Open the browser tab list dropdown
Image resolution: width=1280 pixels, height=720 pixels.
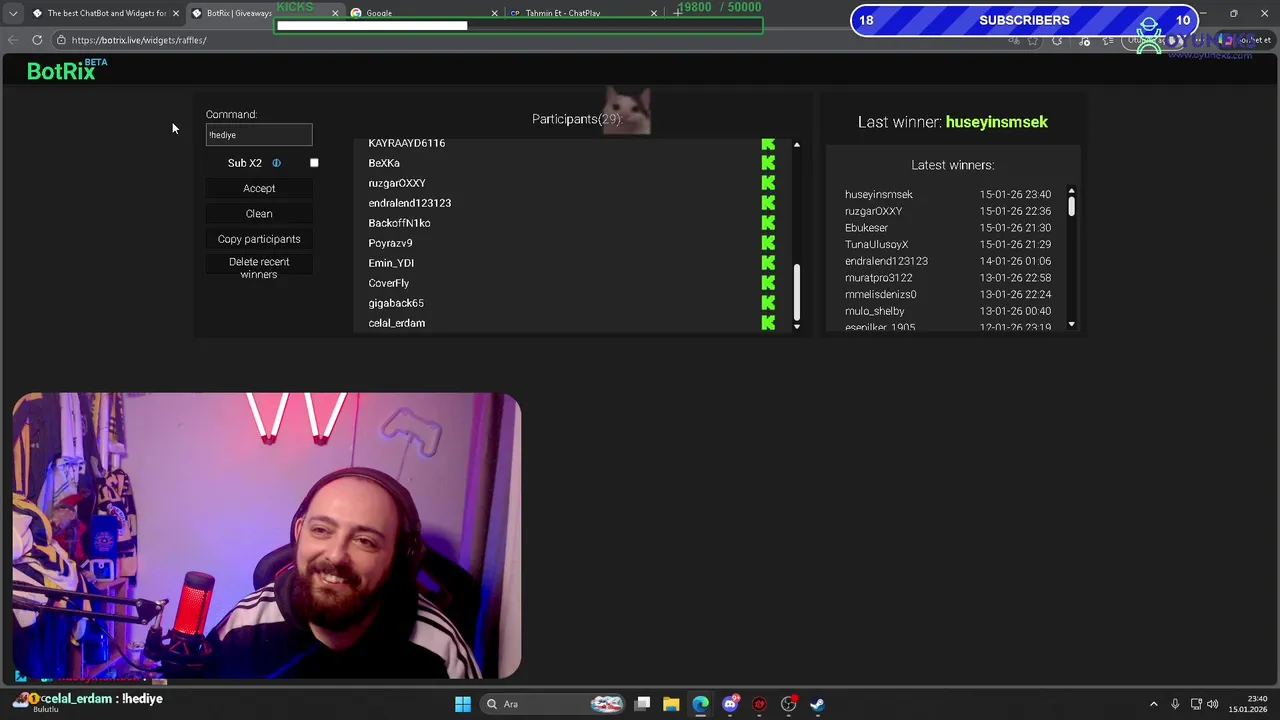(13, 13)
